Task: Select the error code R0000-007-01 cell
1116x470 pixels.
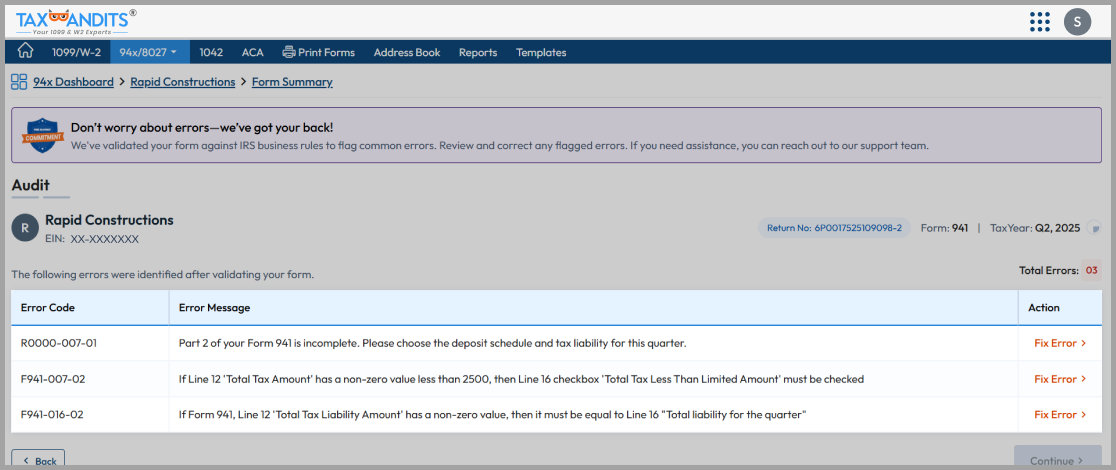Action: [90, 343]
